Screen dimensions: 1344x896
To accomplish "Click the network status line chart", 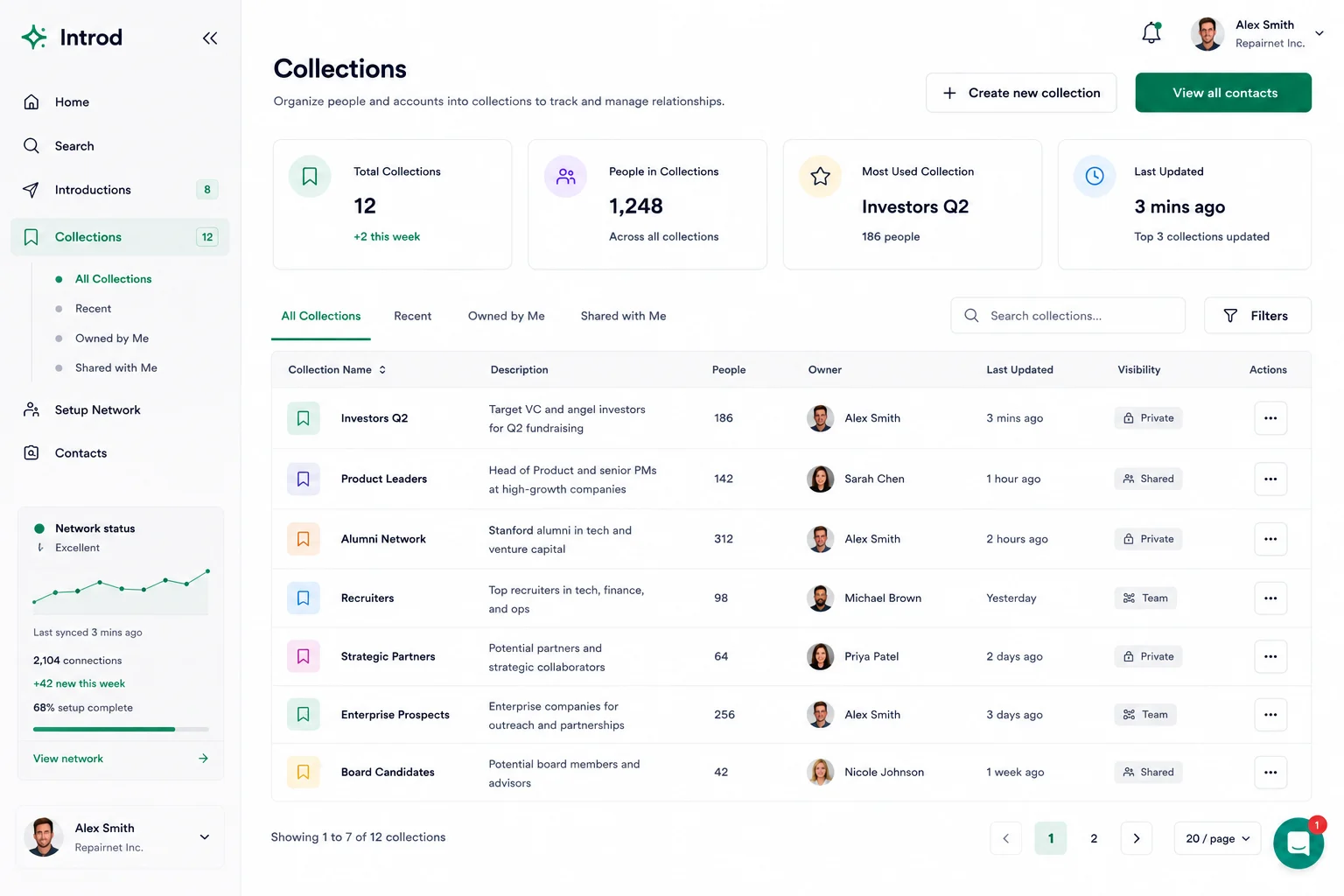I will point(121,591).
